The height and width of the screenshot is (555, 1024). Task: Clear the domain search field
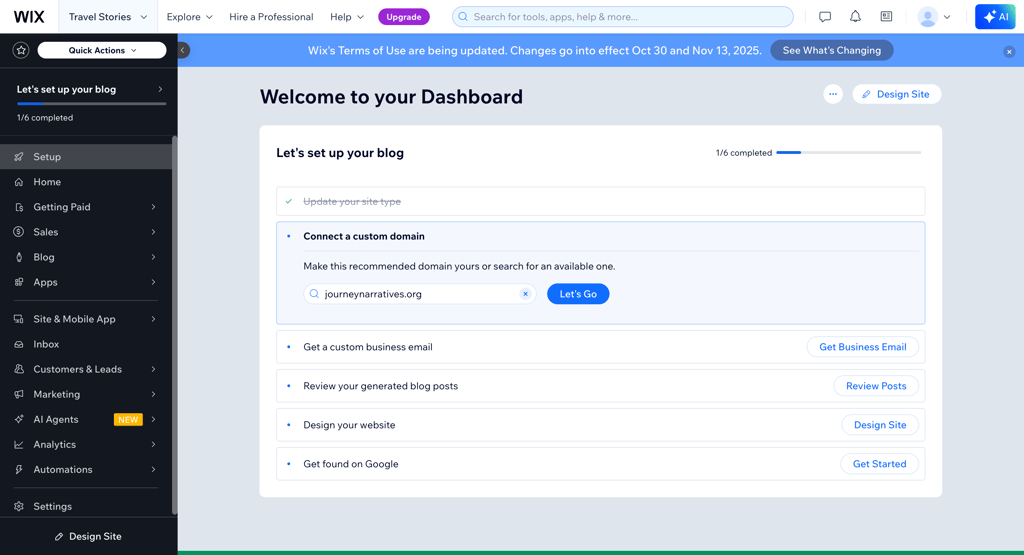[525, 294]
